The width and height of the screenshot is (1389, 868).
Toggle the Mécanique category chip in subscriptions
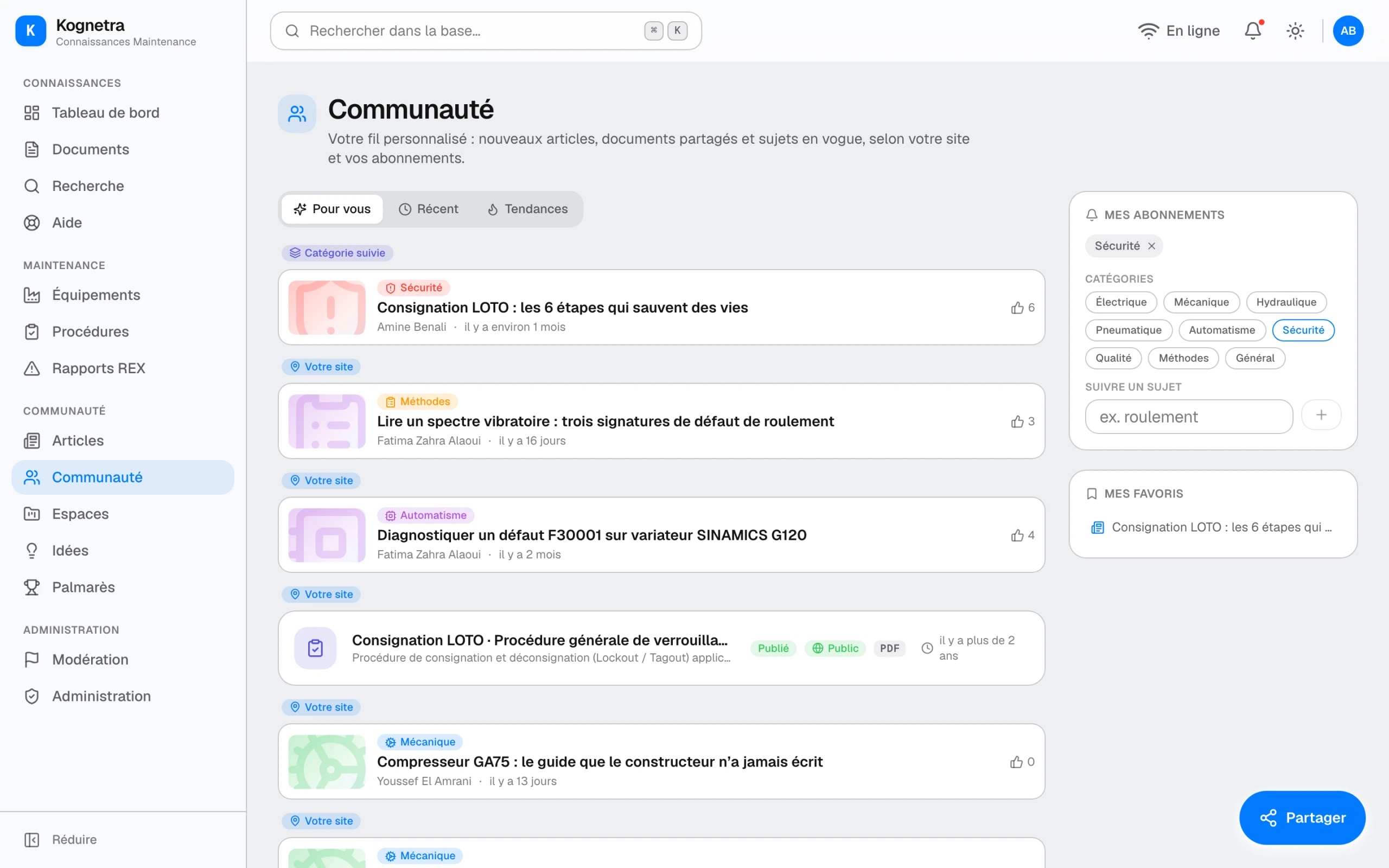coord(1201,303)
